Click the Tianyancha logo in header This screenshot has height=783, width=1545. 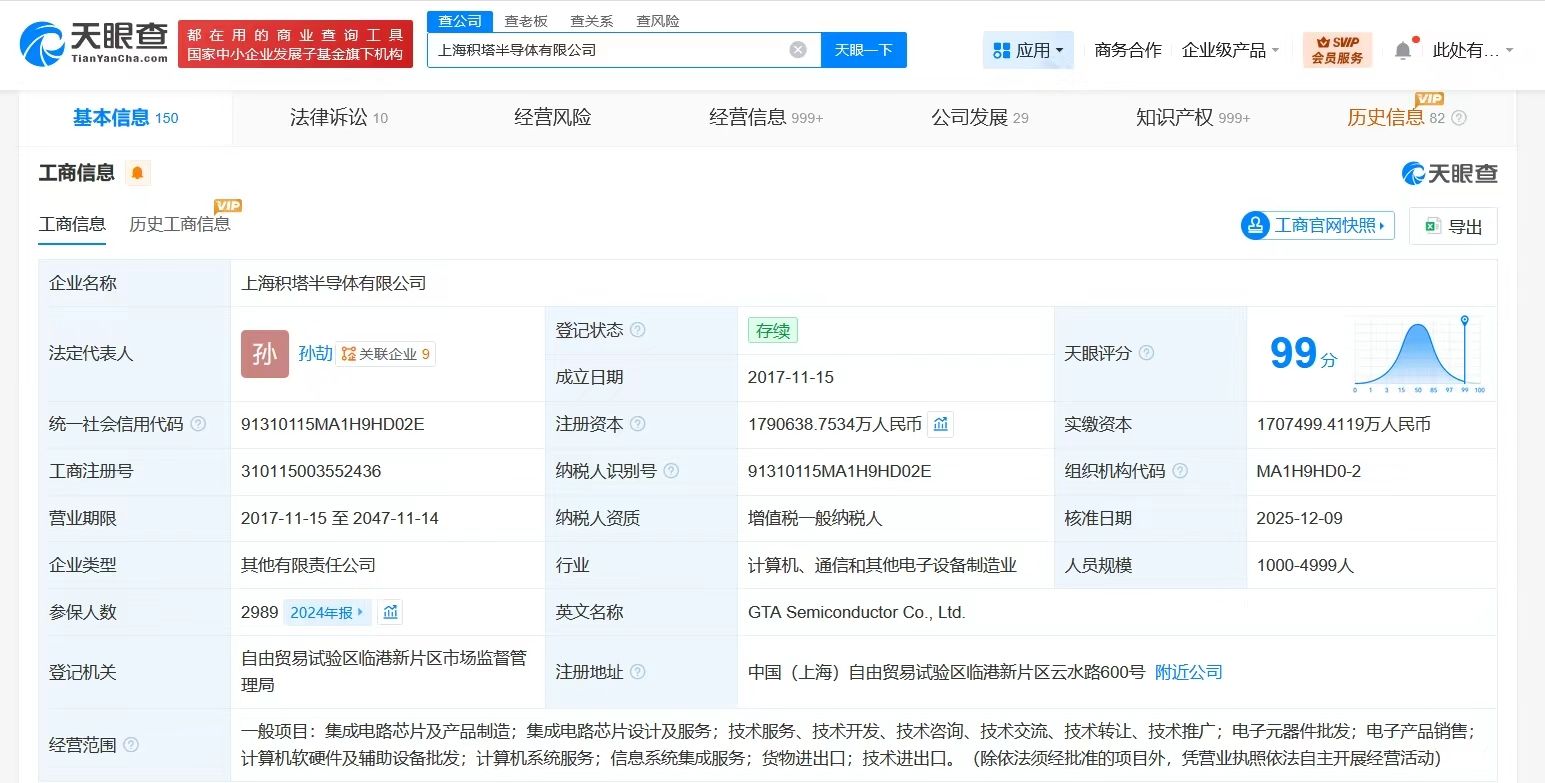(x=94, y=44)
